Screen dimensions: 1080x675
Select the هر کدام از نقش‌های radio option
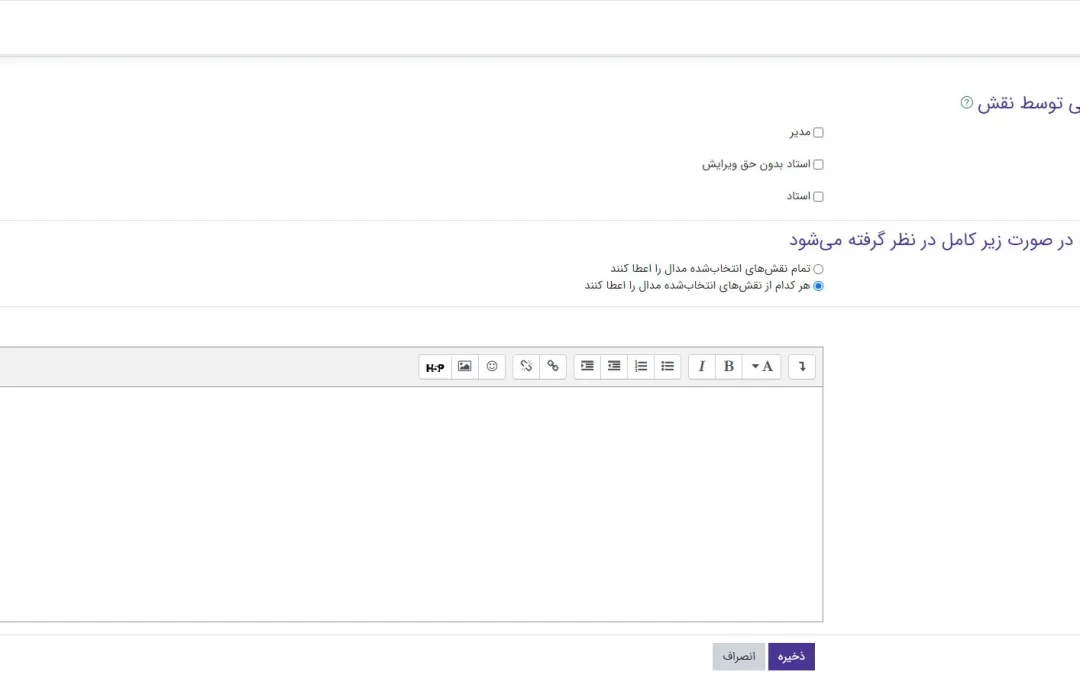(818, 286)
